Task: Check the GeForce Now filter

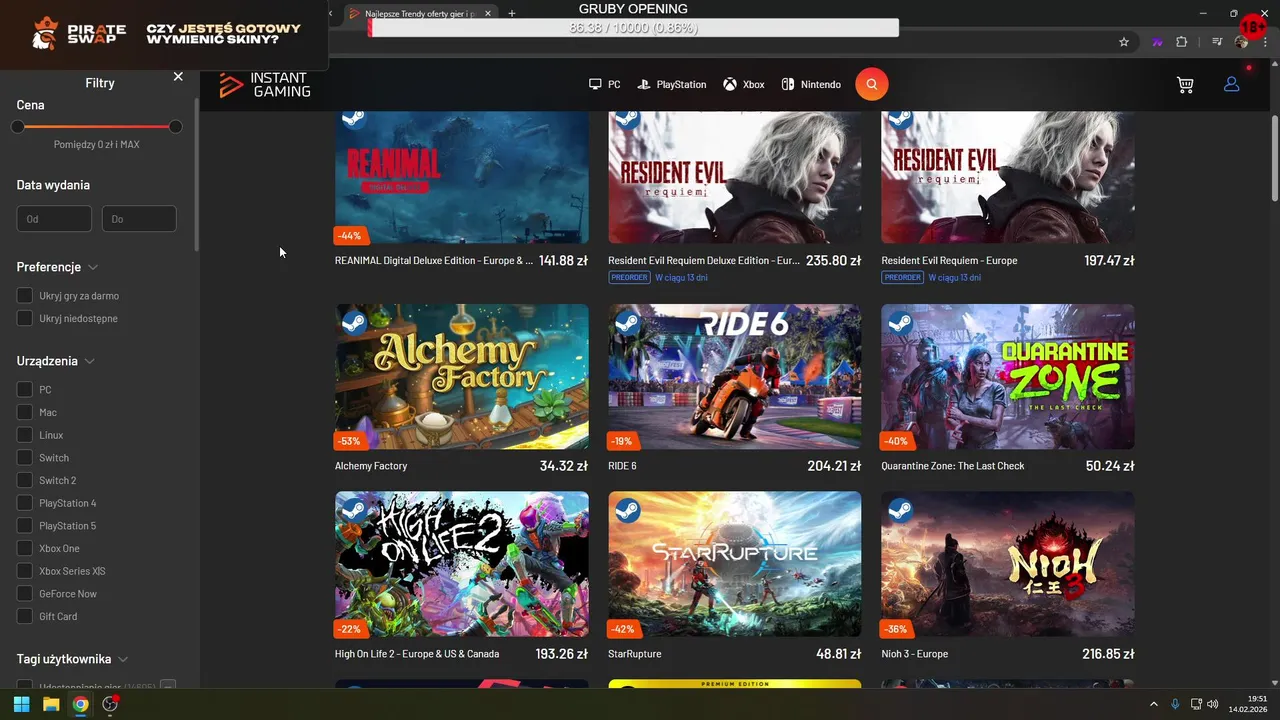Action: point(25,593)
